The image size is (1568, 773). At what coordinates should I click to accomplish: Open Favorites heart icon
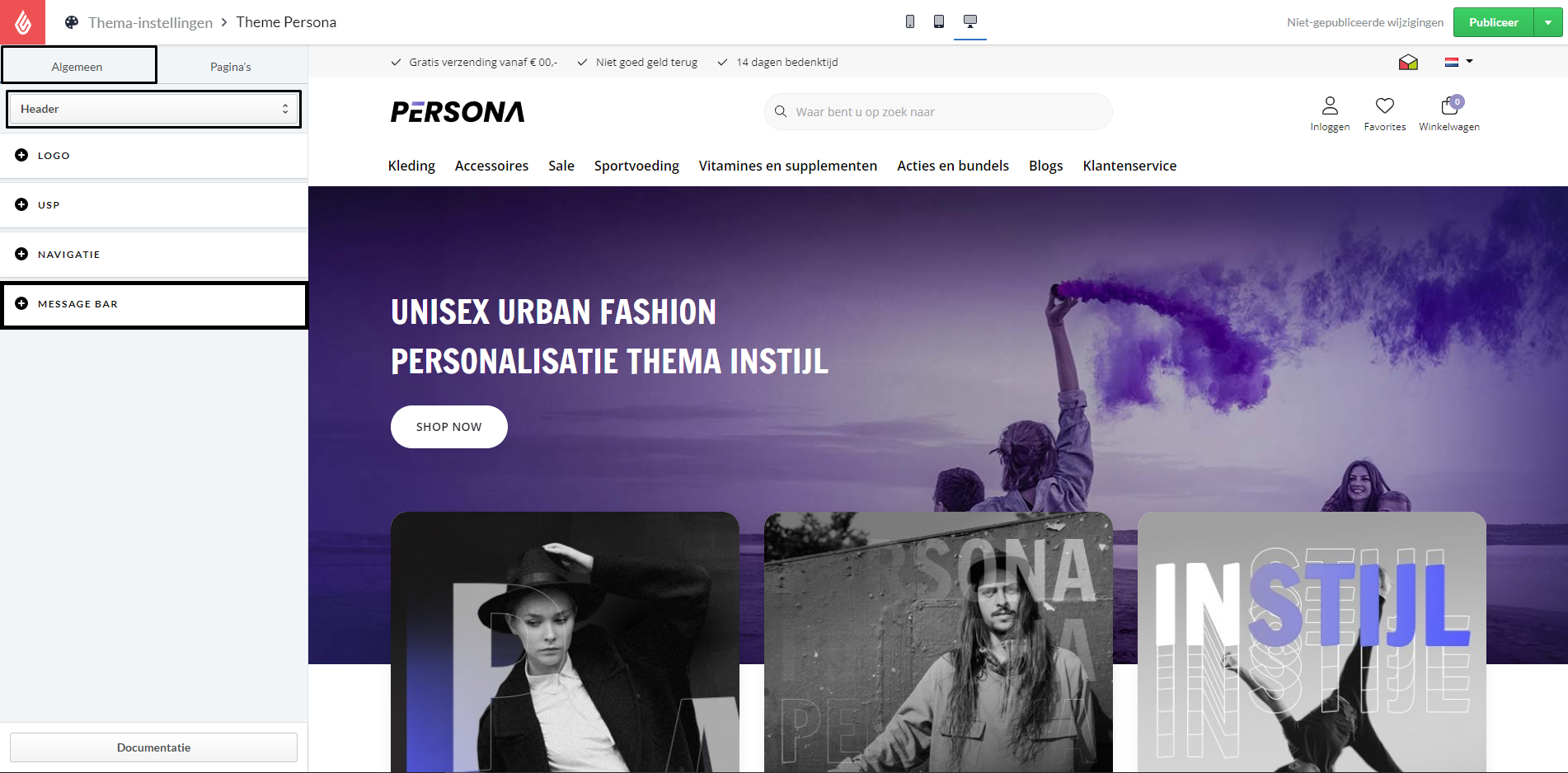(x=1385, y=105)
